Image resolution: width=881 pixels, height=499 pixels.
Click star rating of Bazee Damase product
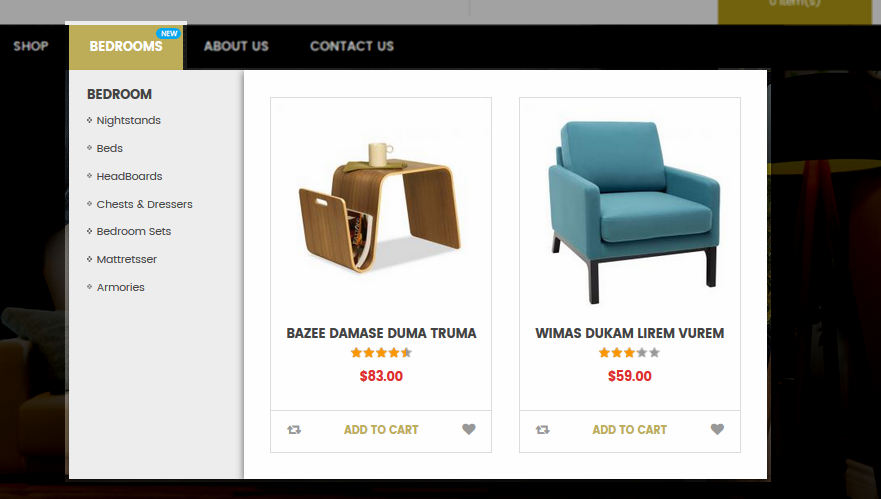pos(381,353)
